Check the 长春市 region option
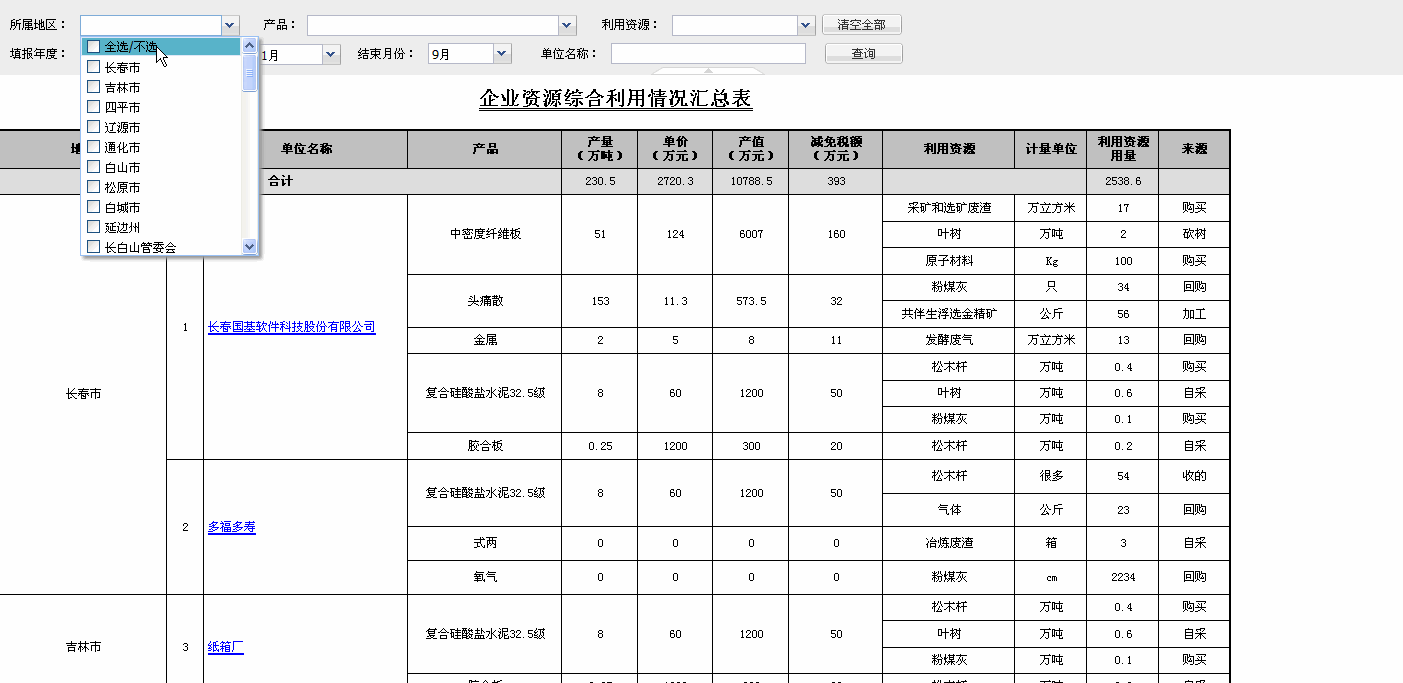 (93, 67)
